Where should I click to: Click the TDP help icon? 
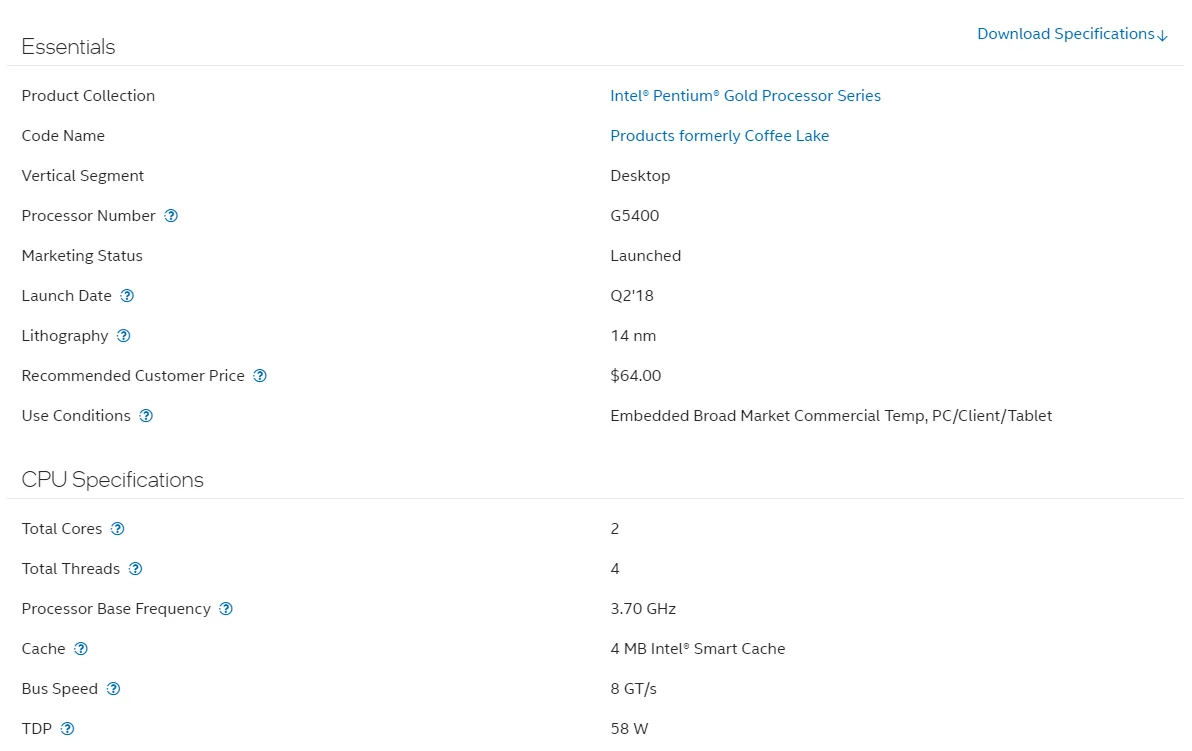point(68,729)
